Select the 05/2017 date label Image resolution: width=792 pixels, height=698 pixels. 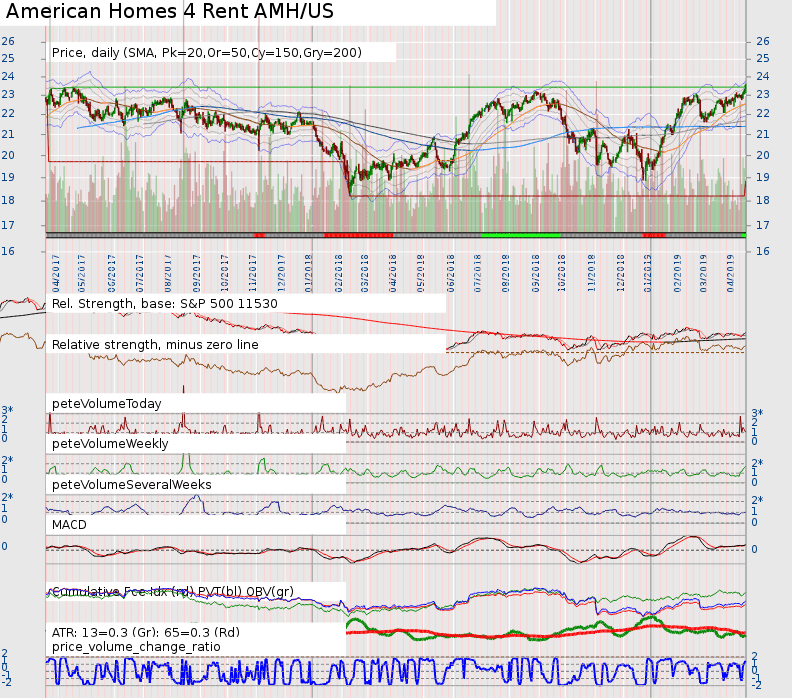click(81, 273)
